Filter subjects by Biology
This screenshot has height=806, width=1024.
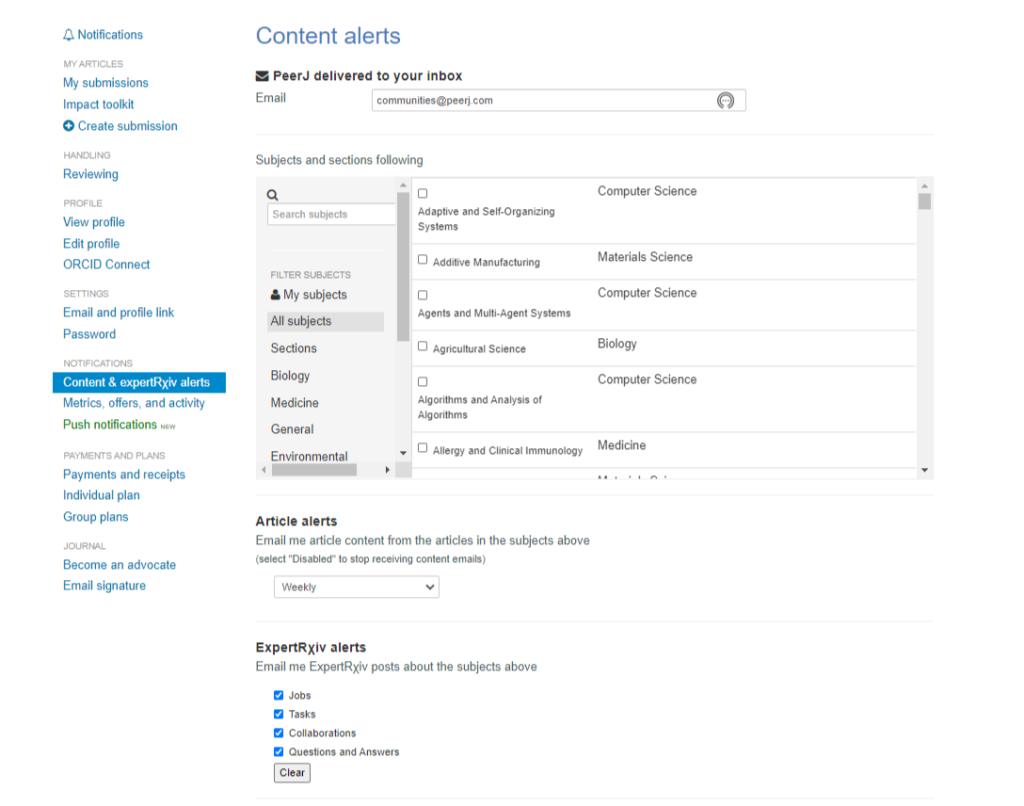[291, 376]
